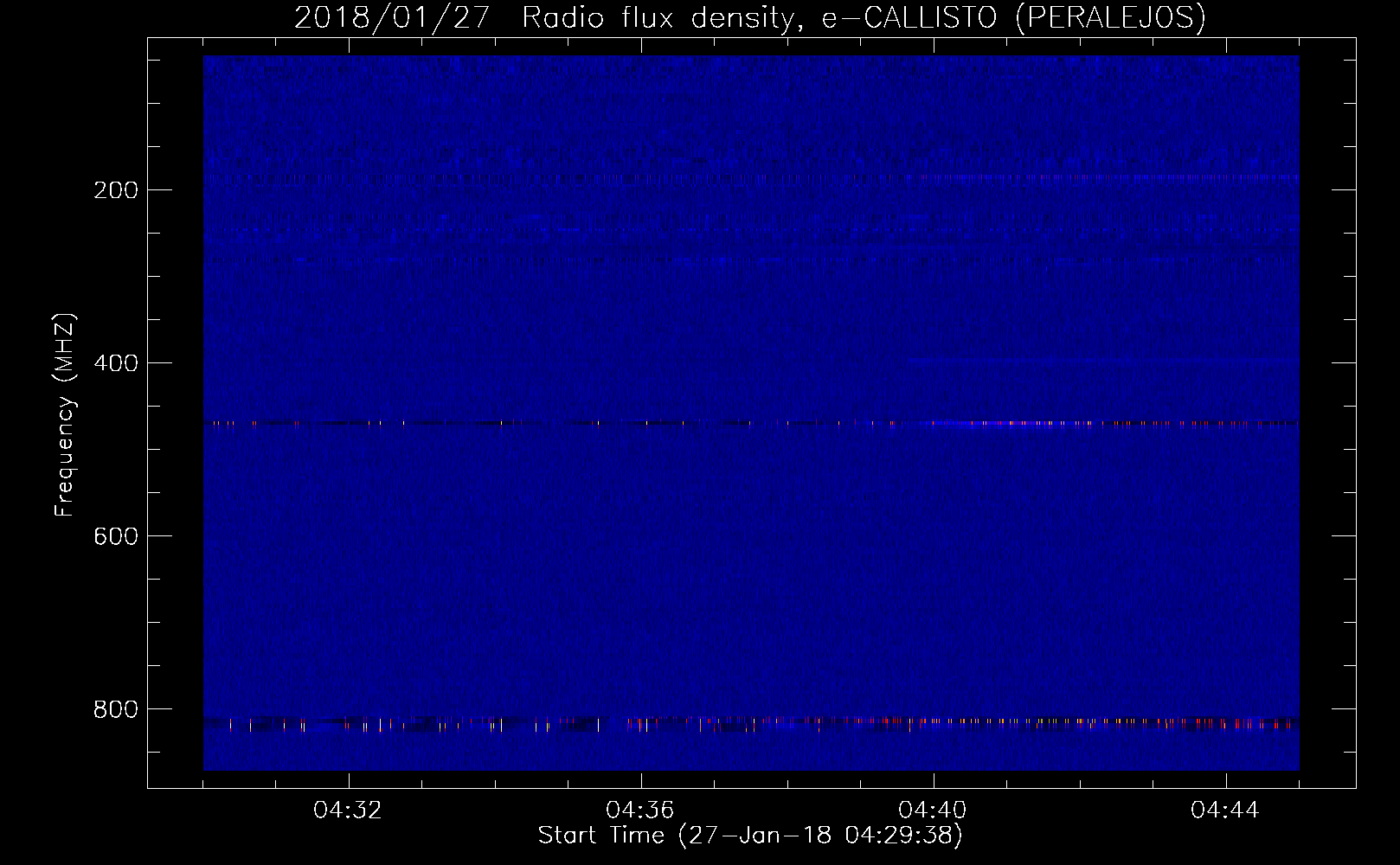Click the 04:40 time axis label
Image resolution: width=1400 pixels, height=865 pixels.
click(933, 811)
